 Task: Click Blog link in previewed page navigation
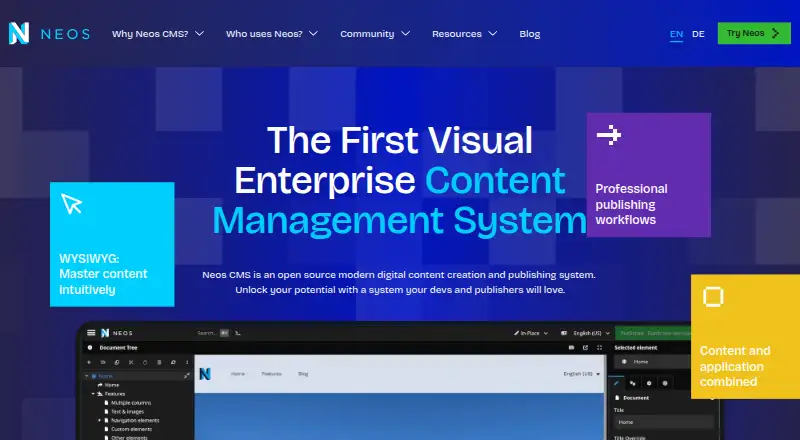303,374
